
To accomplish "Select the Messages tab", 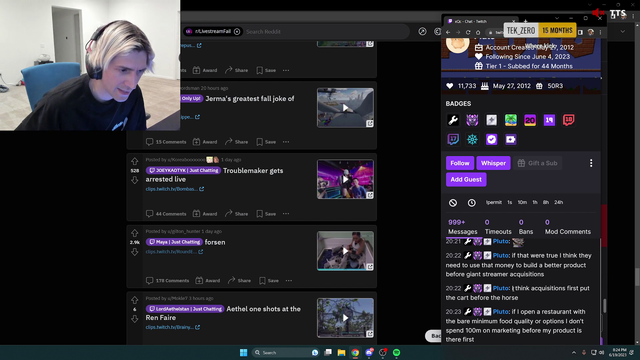I will click(x=462, y=227).
